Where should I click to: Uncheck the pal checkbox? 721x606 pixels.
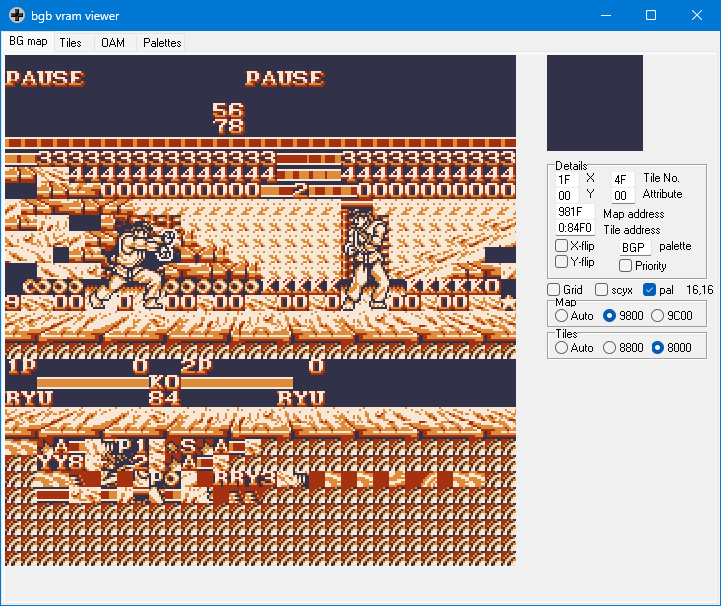tap(649, 290)
